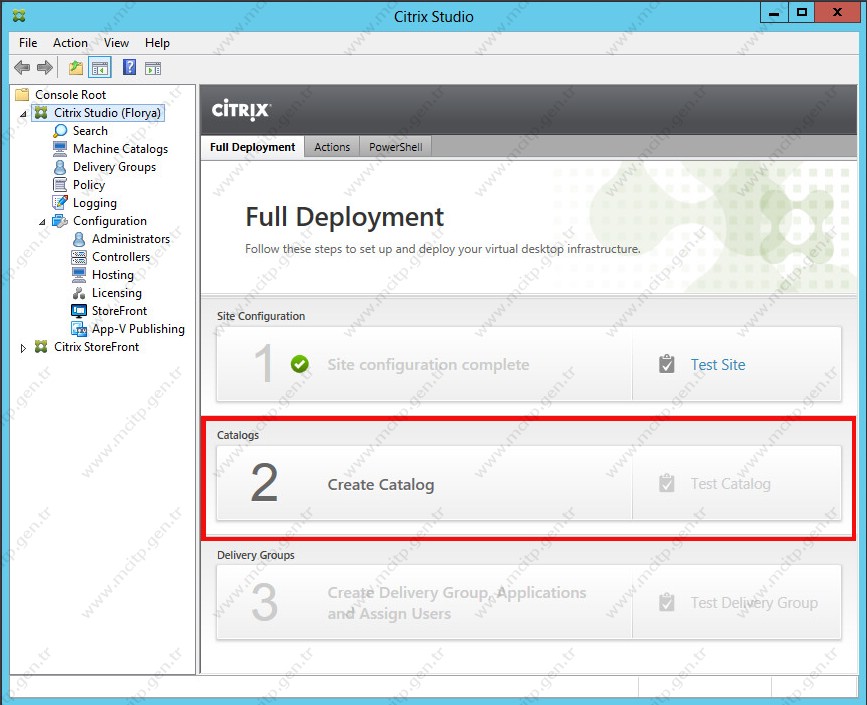This screenshot has height=705, width=867.
Task: Select Console Root in the tree
Action: click(x=70, y=95)
